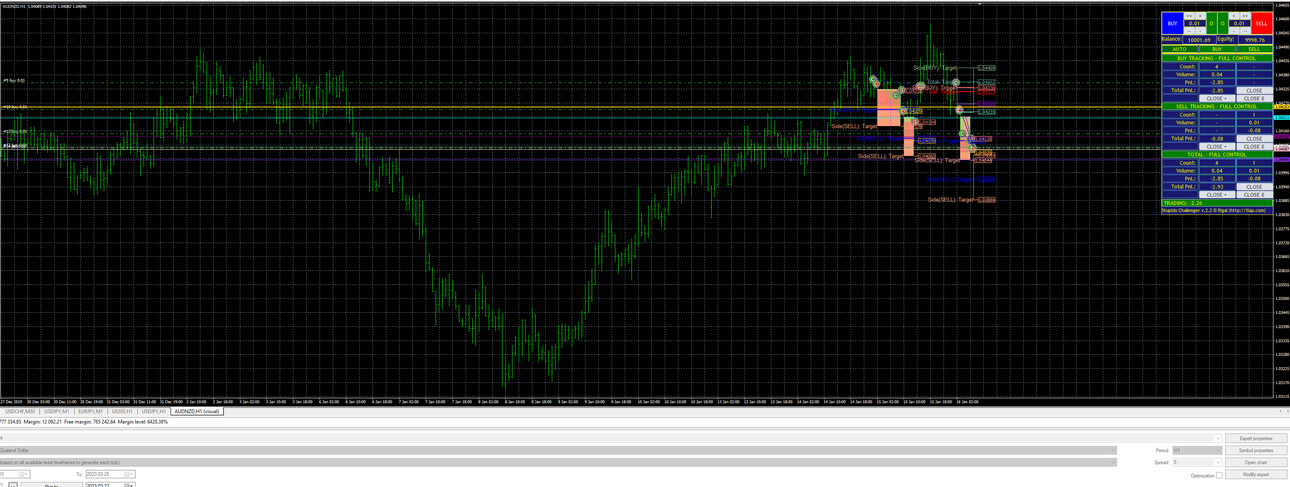Open the Spread dropdown showing 5
The image size is (1290, 487).
click(1197, 463)
